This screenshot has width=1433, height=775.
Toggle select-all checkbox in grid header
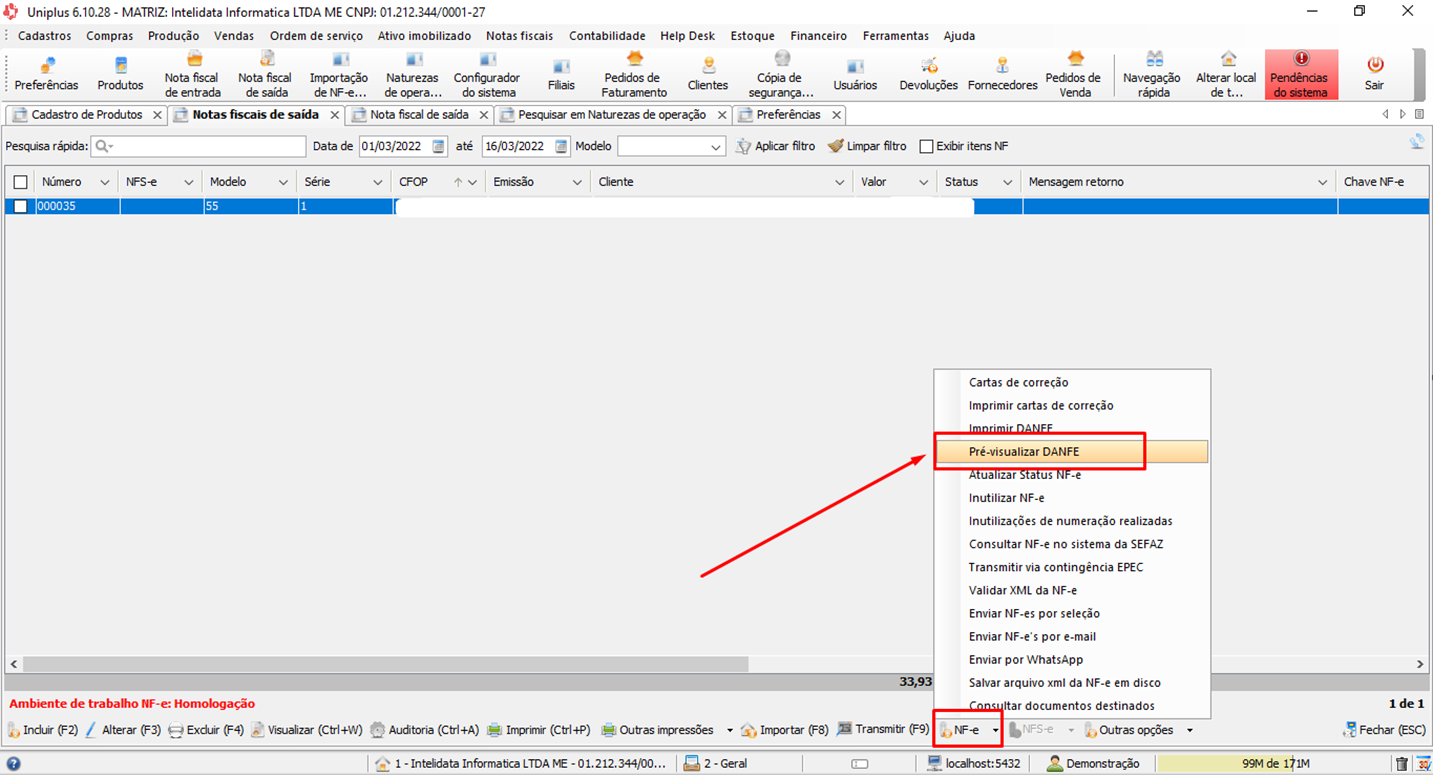[x=20, y=182]
